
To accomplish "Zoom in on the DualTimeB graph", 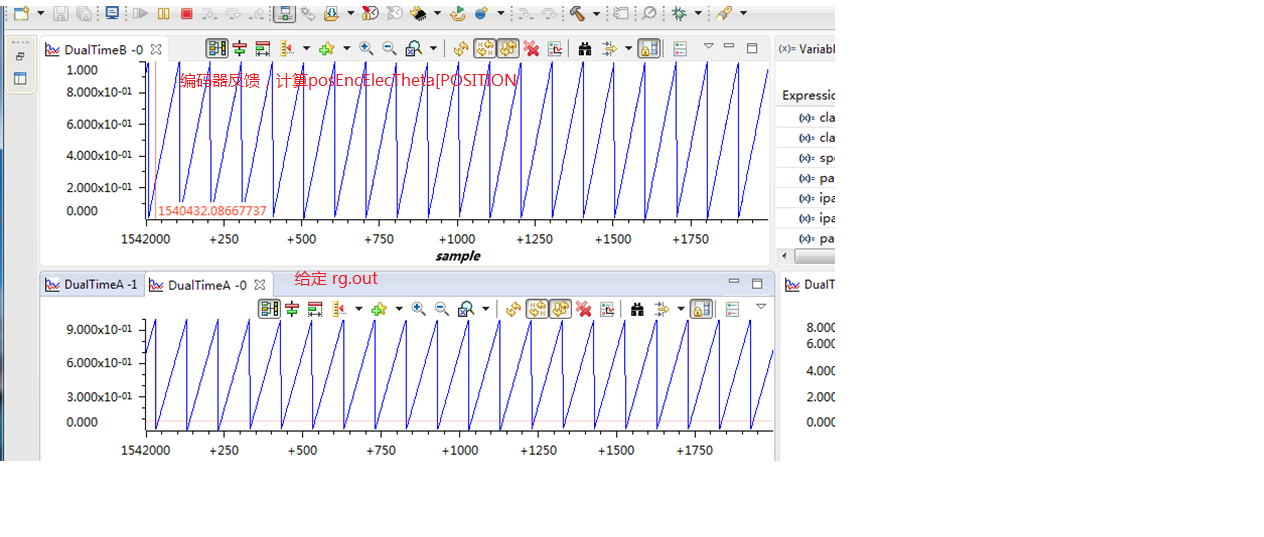I will (x=367, y=48).
